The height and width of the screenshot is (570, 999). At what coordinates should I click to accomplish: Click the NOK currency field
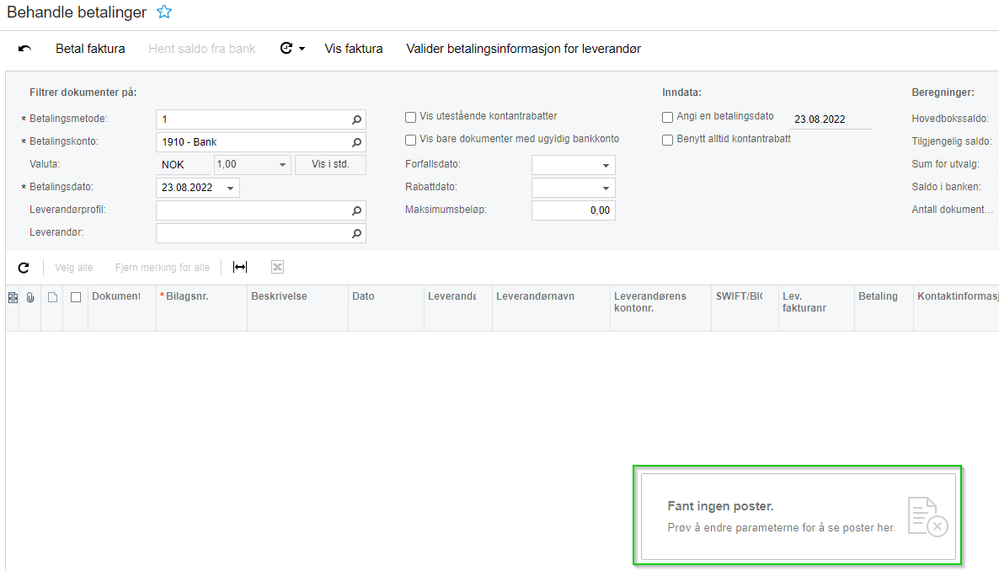[x=183, y=165]
